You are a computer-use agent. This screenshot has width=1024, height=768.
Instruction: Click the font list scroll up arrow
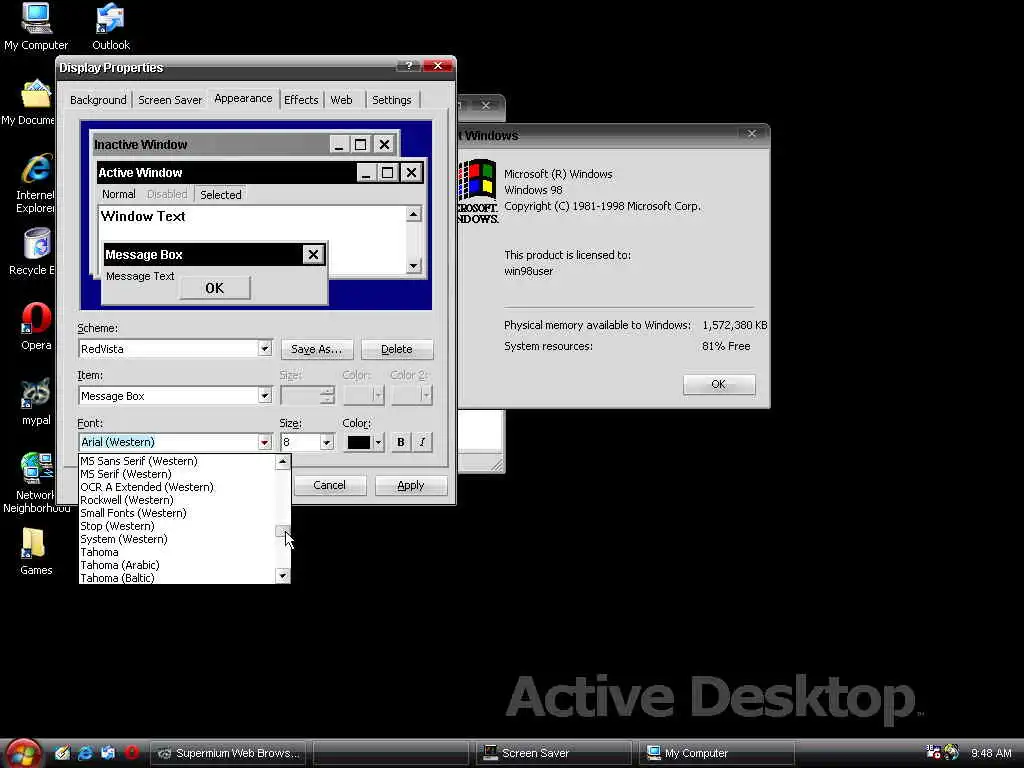282,462
